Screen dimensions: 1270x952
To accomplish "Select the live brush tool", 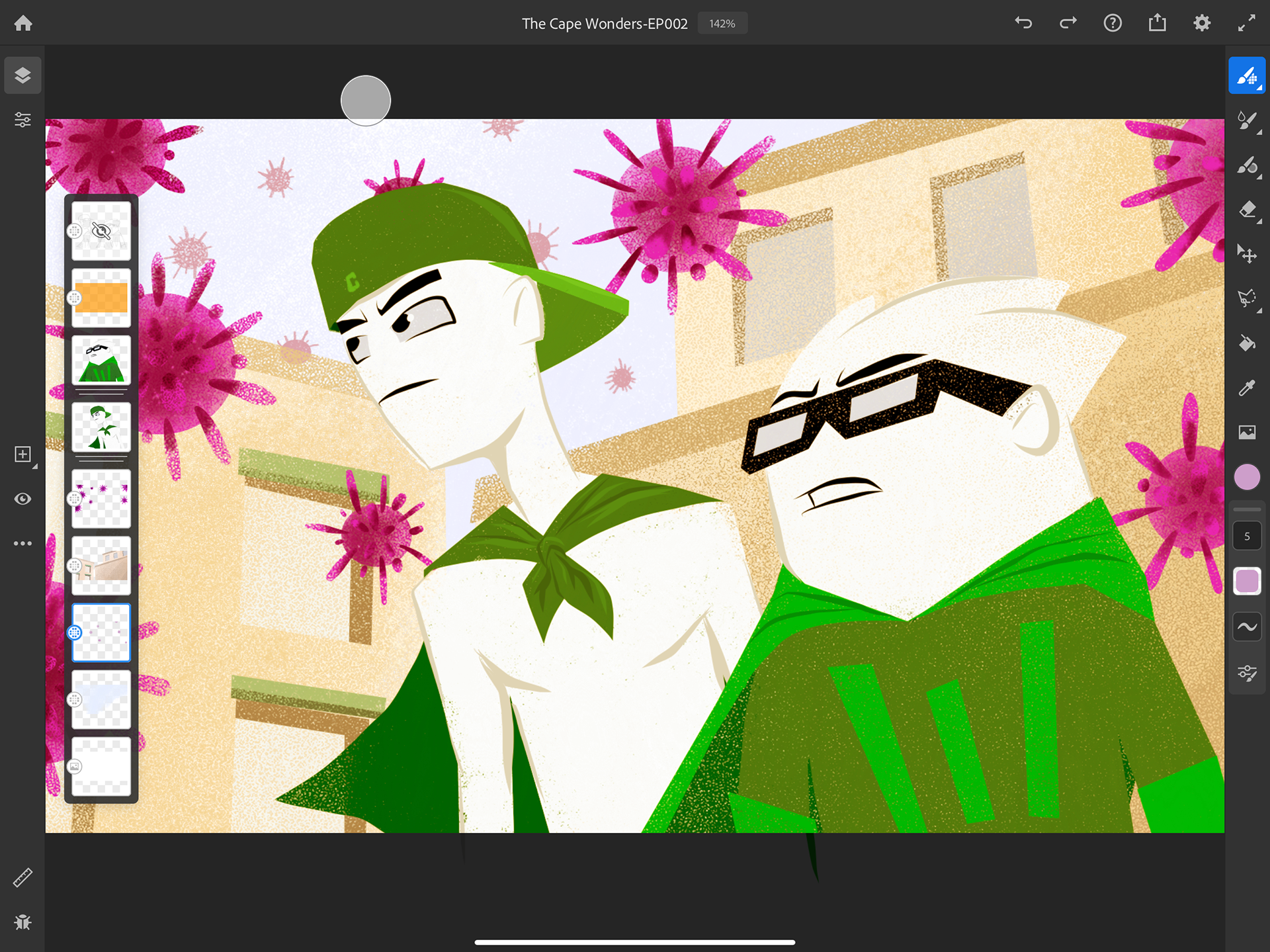I will (x=1246, y=121).
